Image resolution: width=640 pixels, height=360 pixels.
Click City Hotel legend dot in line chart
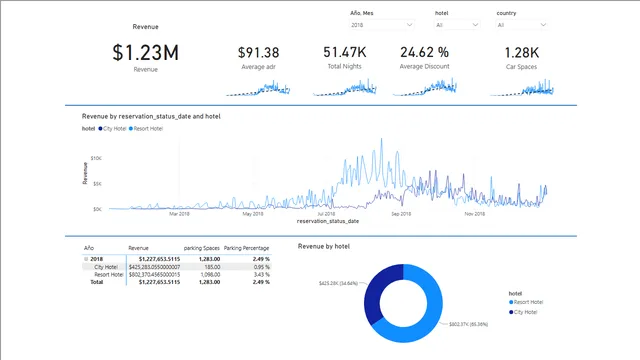coord(100,129)
